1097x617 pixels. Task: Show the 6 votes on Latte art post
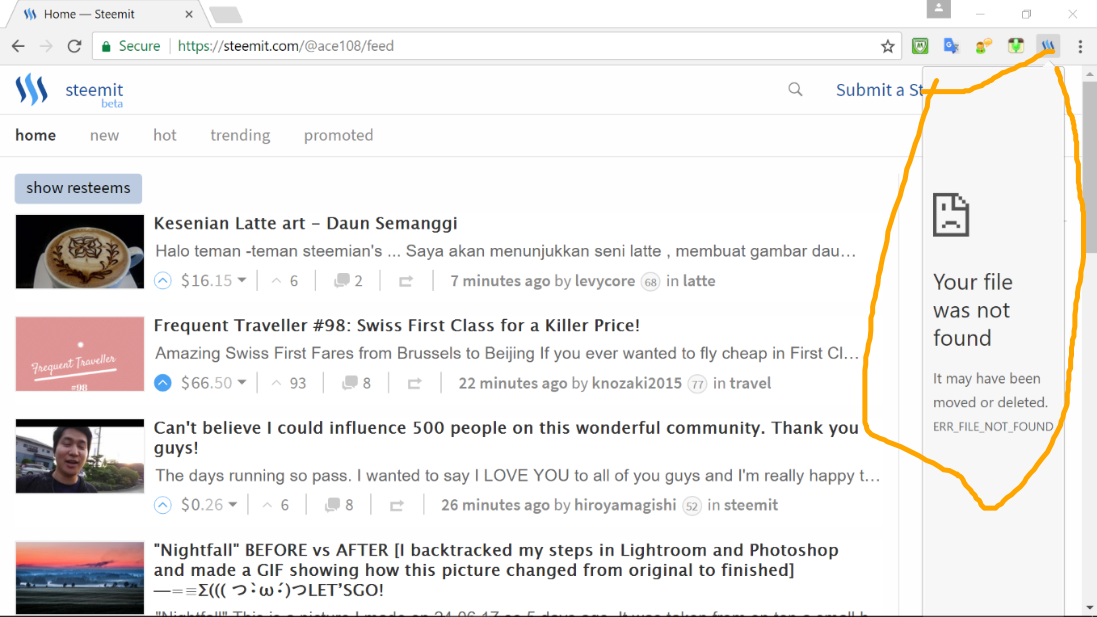[x=285, y=281]
